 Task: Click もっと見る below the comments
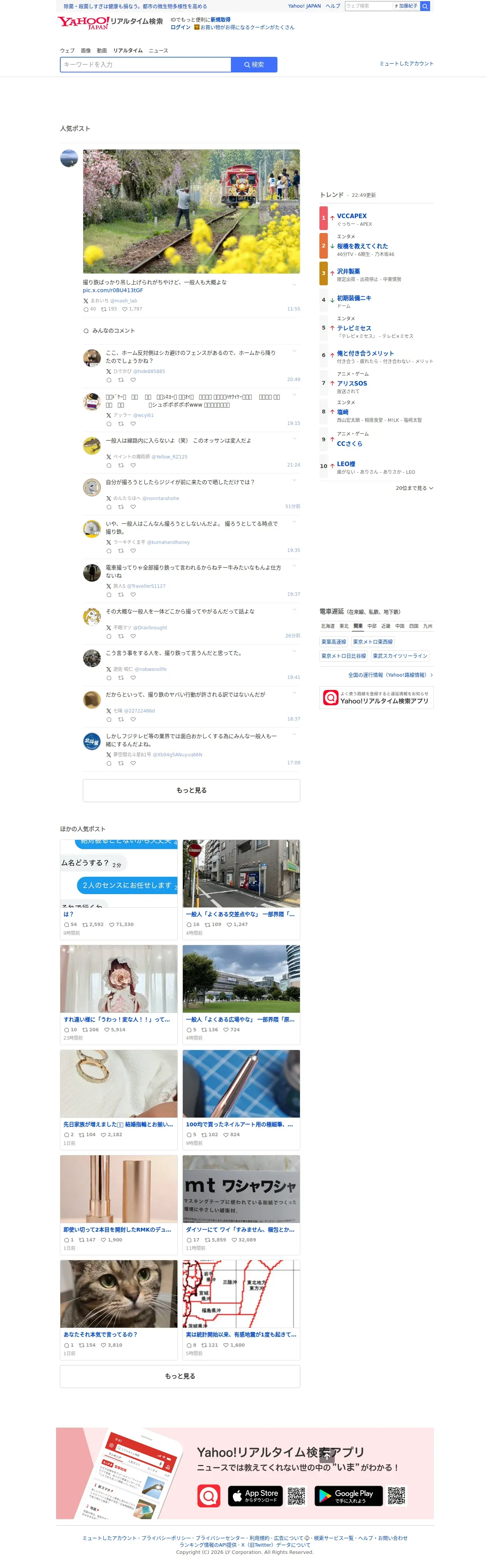191,791
